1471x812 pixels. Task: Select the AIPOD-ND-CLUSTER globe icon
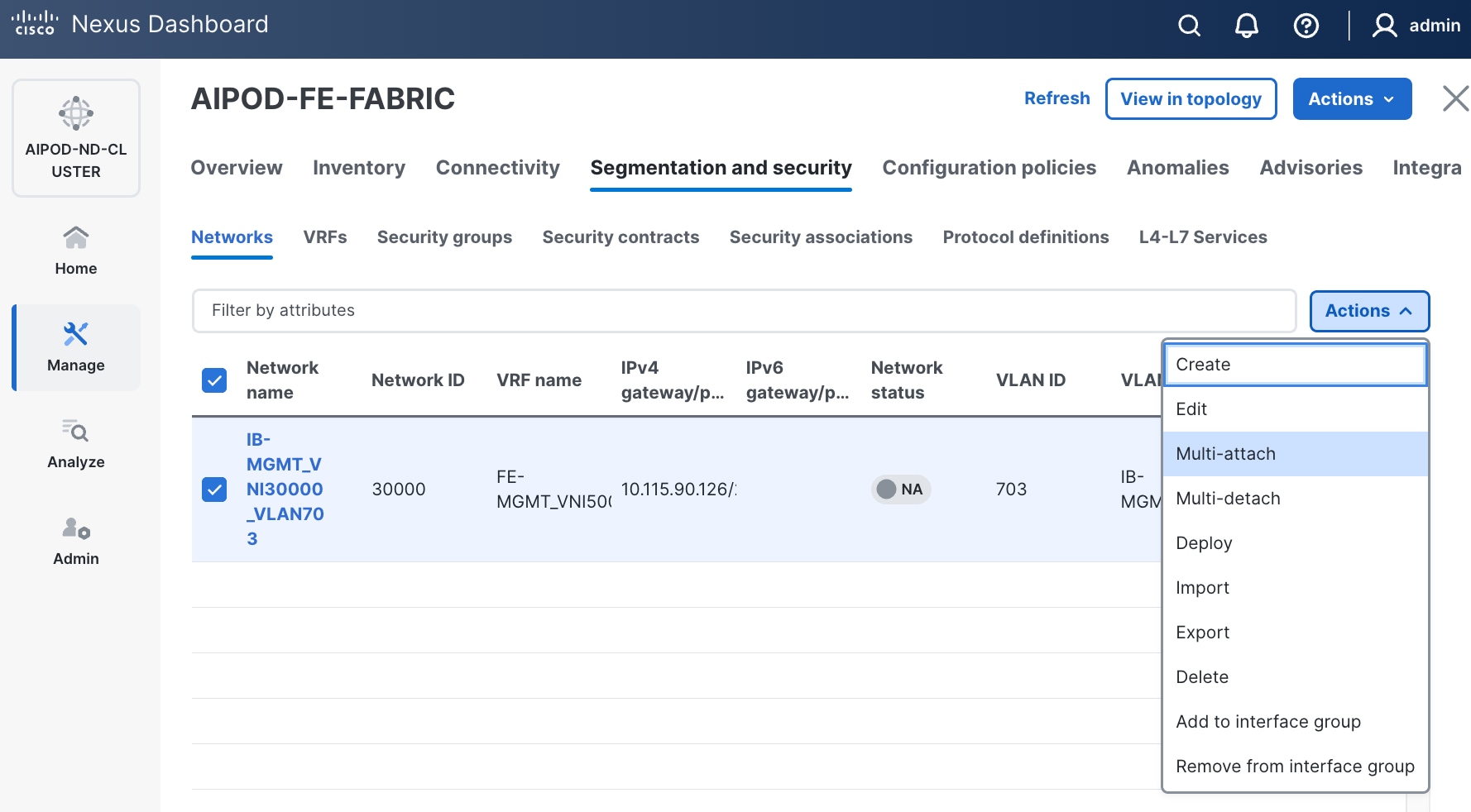76,113
